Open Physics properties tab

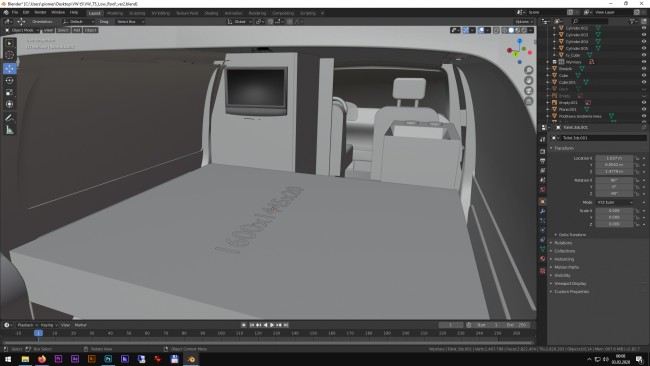tap(543, 230)
